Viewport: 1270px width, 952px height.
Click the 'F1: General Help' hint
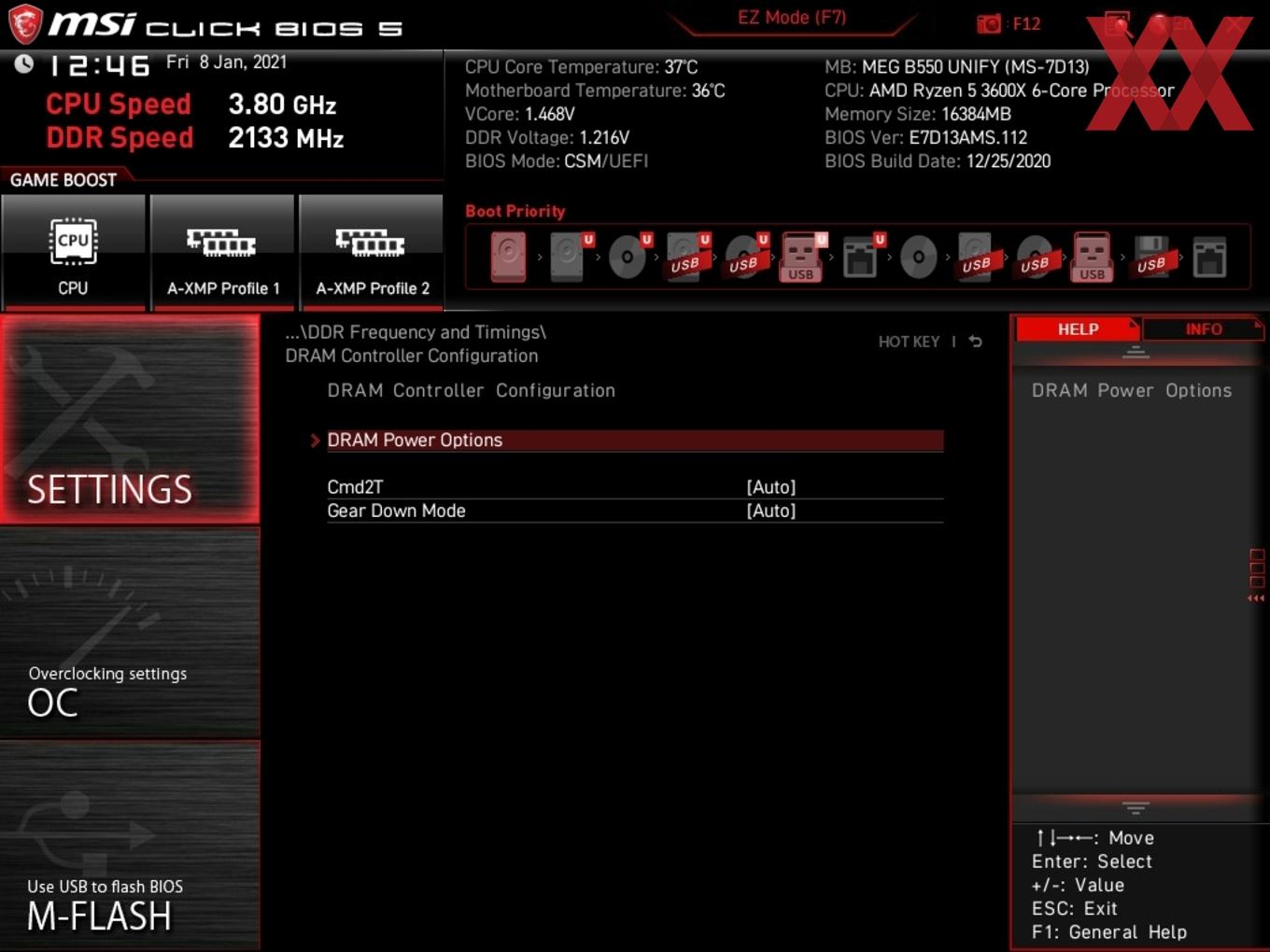pyautogui.click(x=1109, y=932)
